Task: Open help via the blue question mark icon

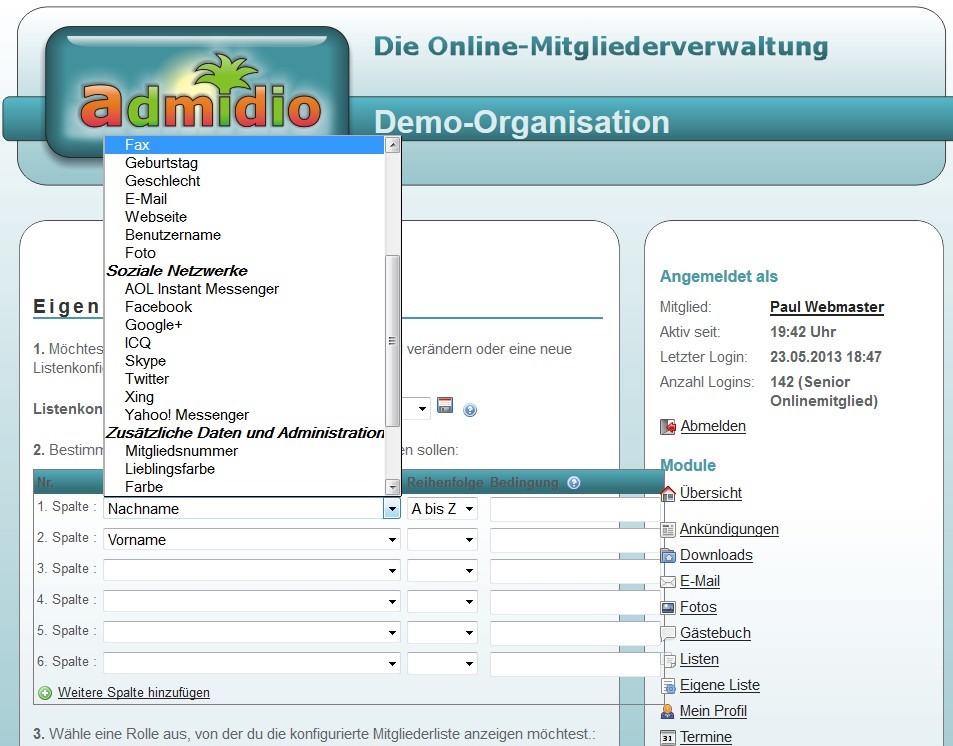Action: 469,408
